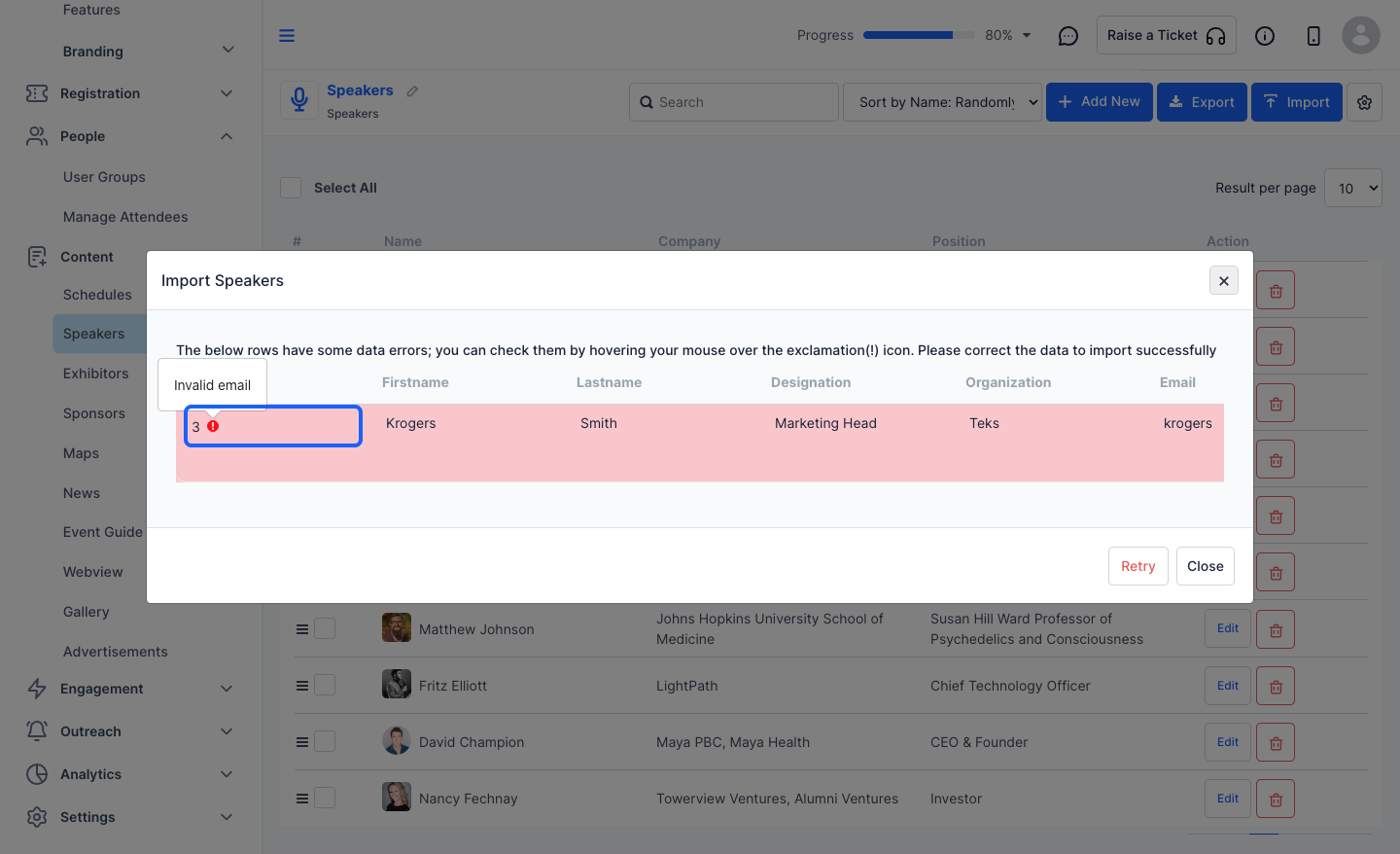Open the info circle icon
The height and width of the screenshot is (854, 1400).
pyautogui.click(x=1264, y=36)
